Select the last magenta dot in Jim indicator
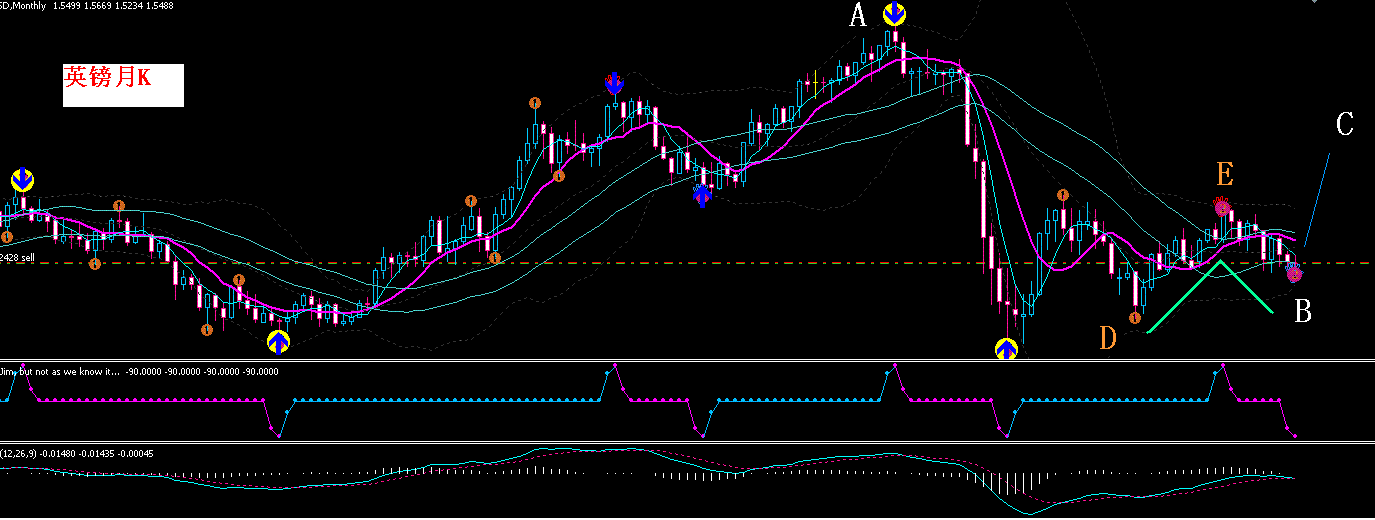Screen dimensions: 1375x520 click(x=1296, y=436)
